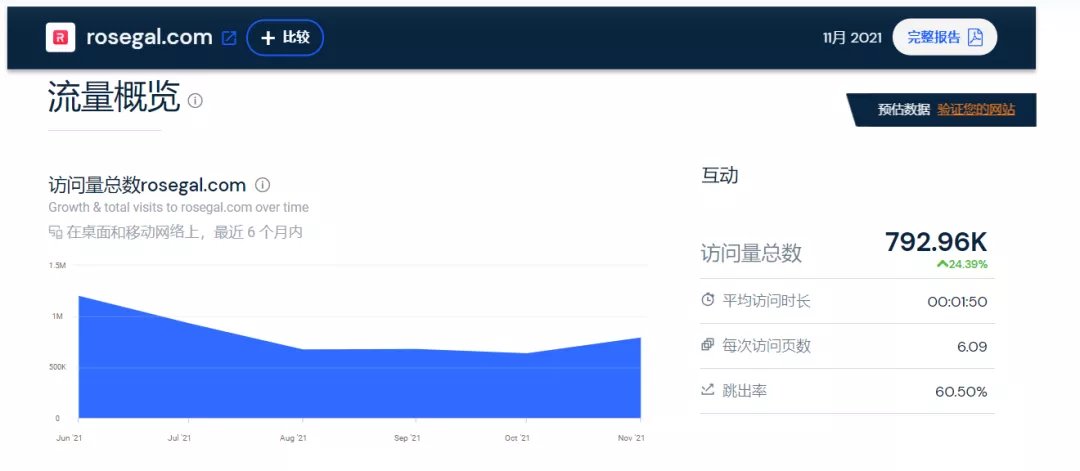Click the Aug '21 axis label
Screen dimensions: 1080x471
coord(293,438)
